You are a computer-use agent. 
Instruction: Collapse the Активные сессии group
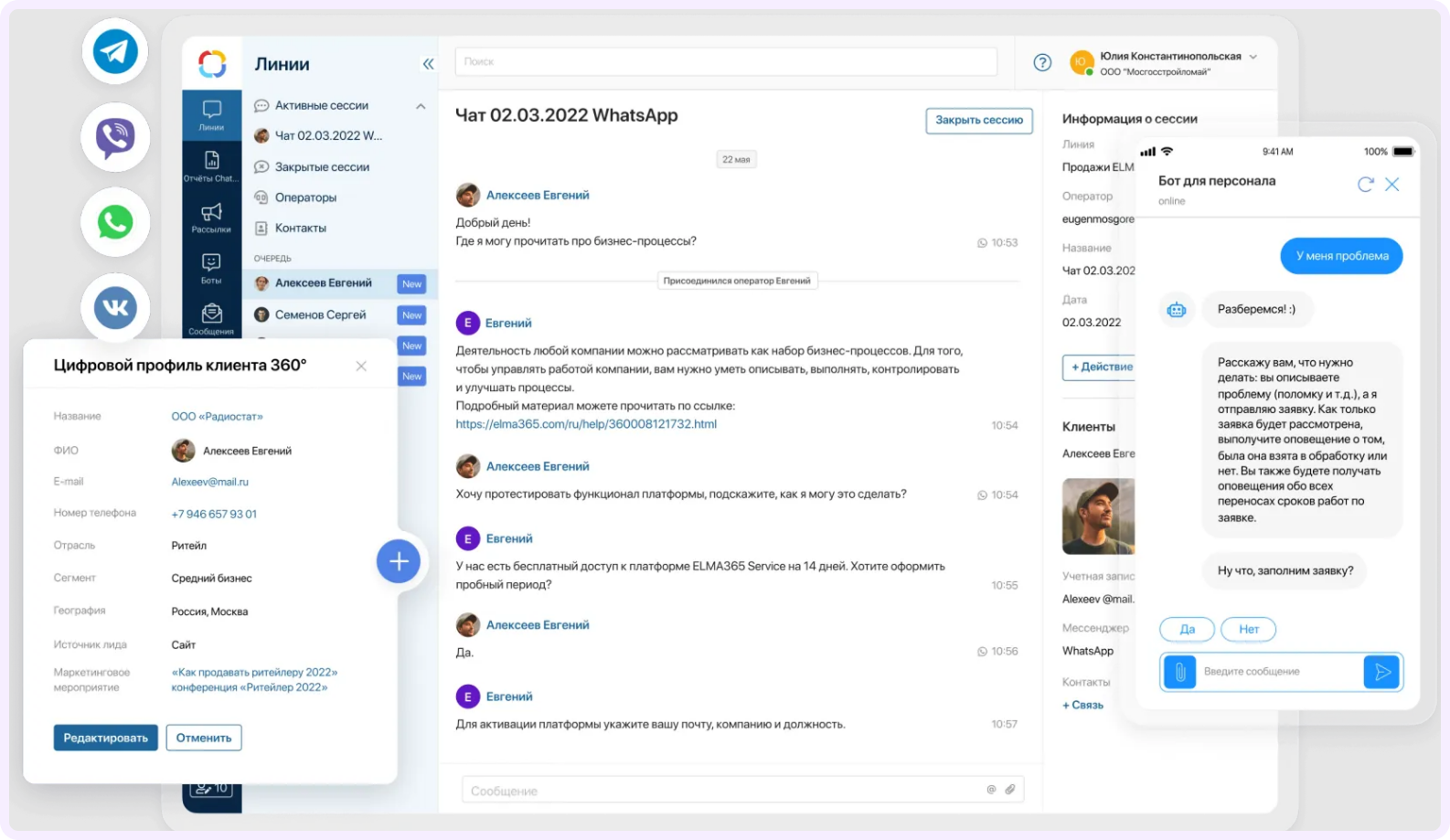[421, 106]
